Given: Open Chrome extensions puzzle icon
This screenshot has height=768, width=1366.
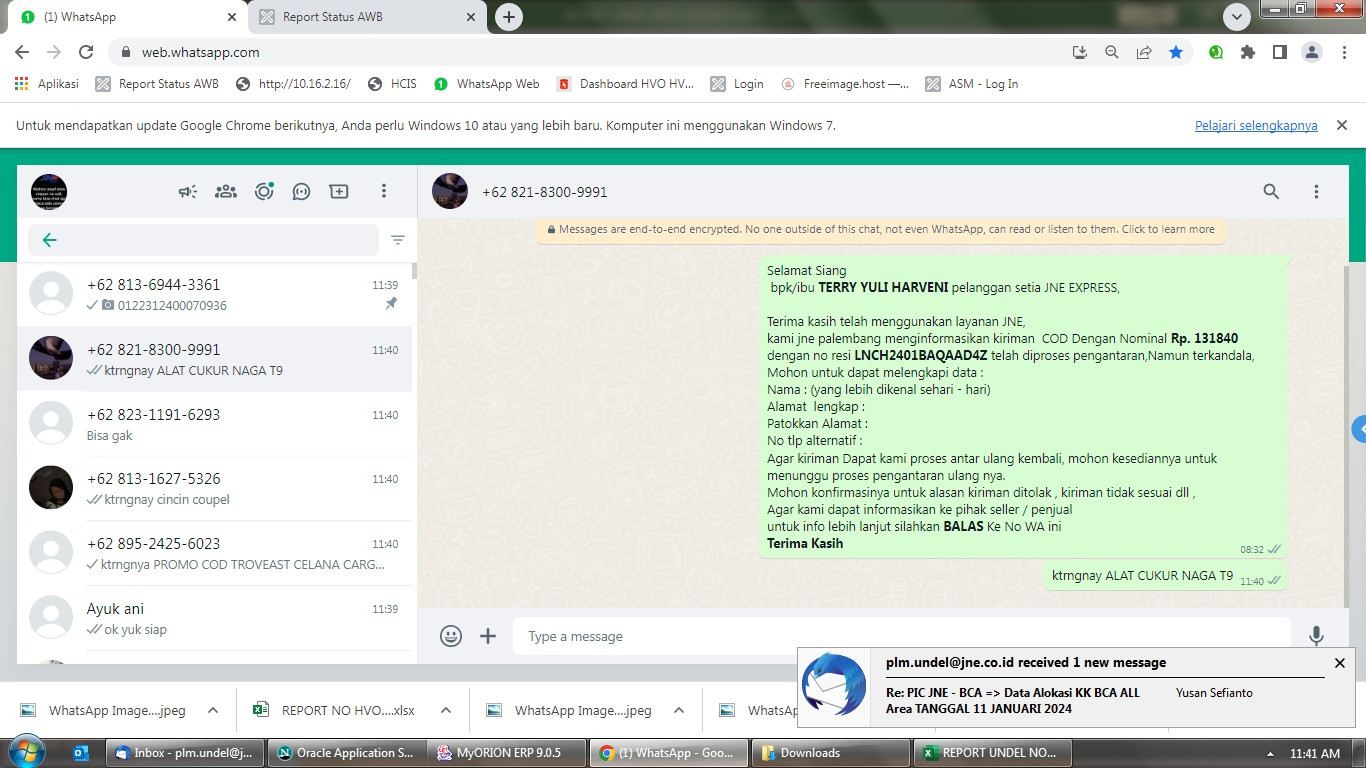Looking at the screenshot, I should point(1248,52).
